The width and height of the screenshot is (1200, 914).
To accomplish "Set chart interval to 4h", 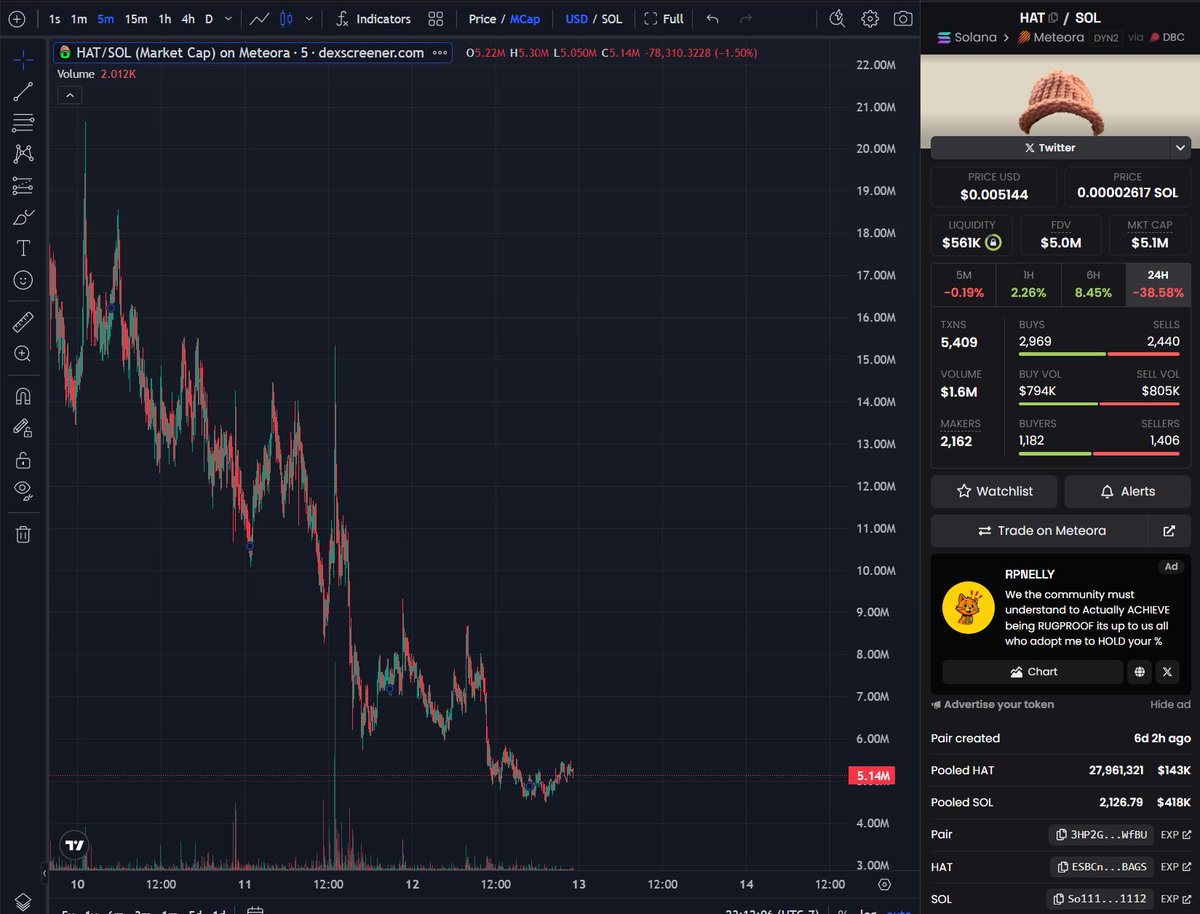I will coord(188,19).
